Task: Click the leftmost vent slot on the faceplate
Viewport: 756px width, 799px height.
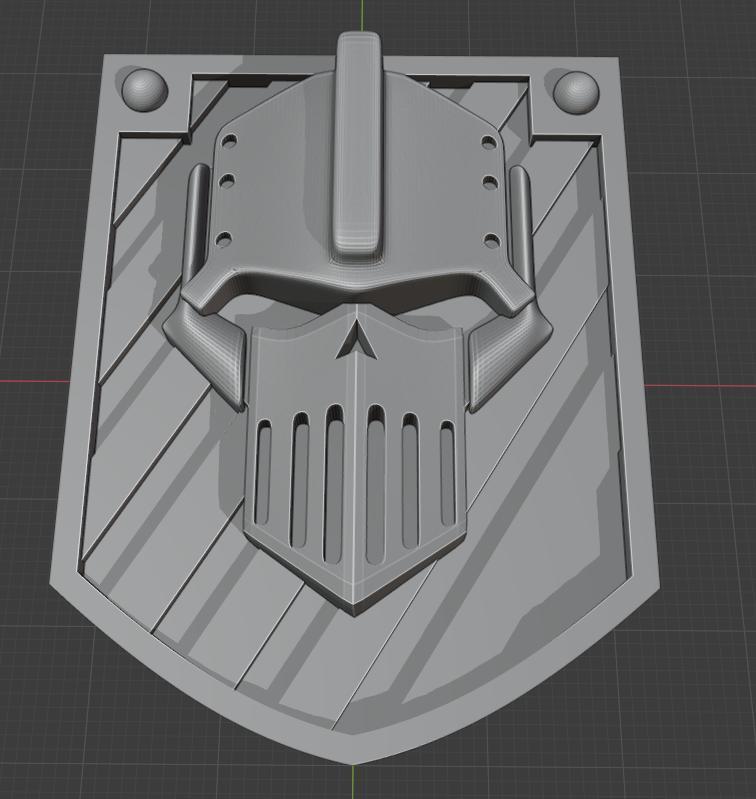Action: coord(264,471)
